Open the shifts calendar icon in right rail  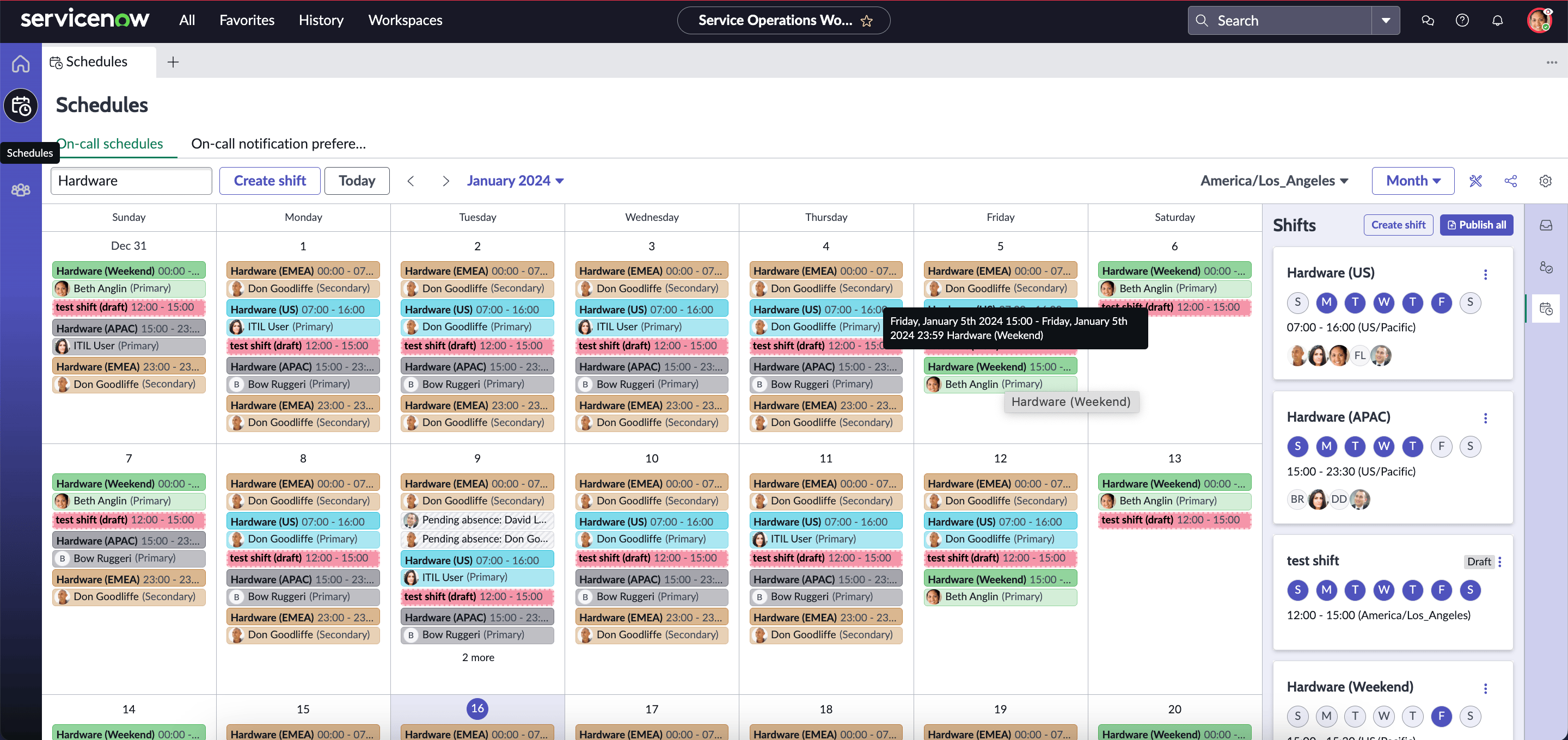click(1546, 309)
